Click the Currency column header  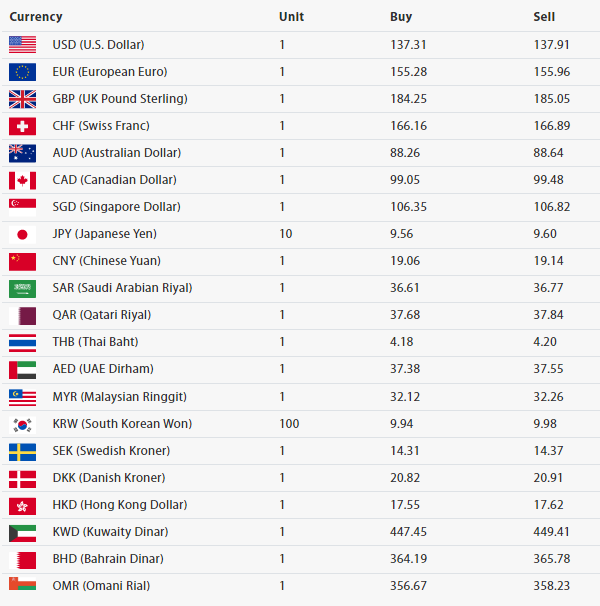(x=36, y=17)
